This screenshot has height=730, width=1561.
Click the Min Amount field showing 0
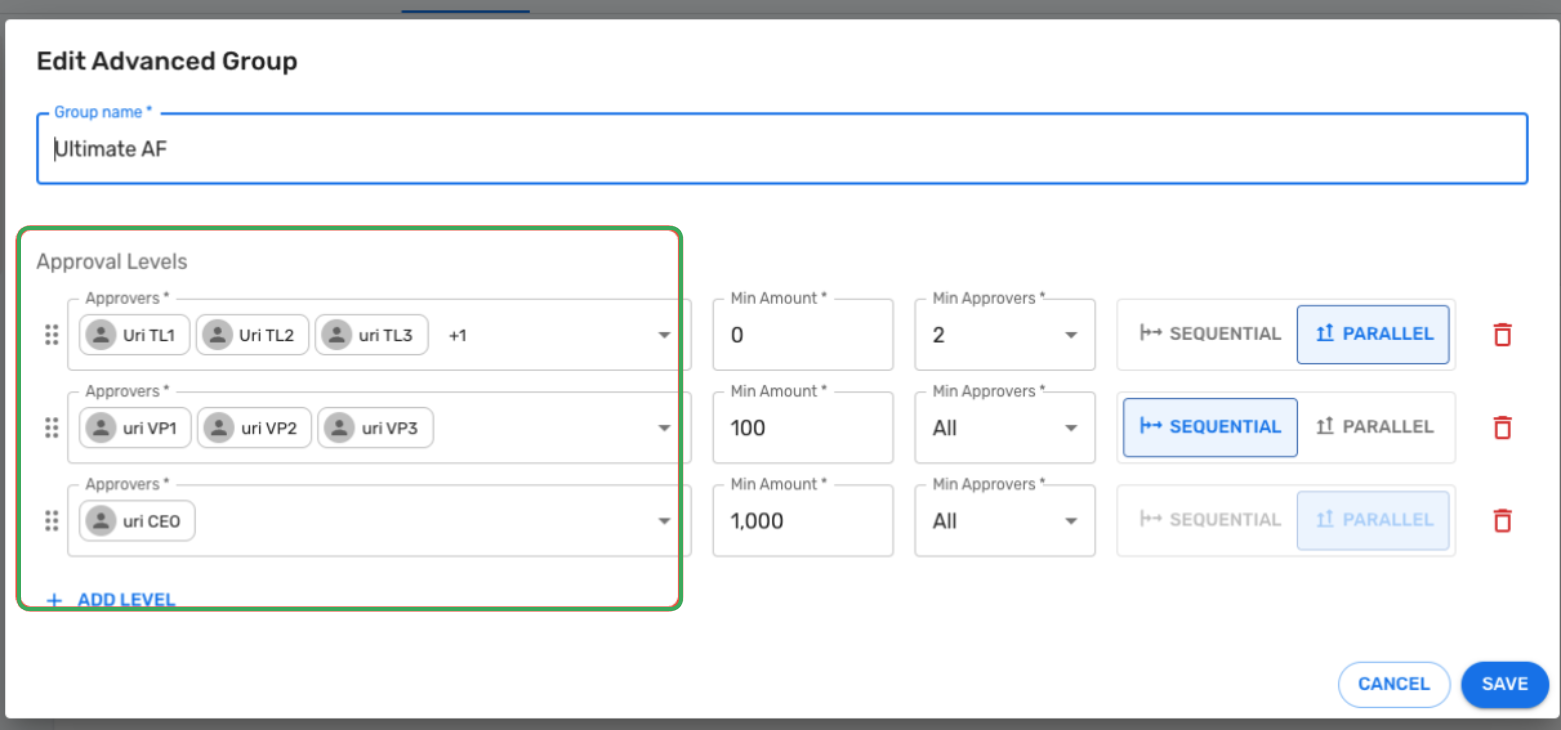pyautogui.click(x=803, y=335)
